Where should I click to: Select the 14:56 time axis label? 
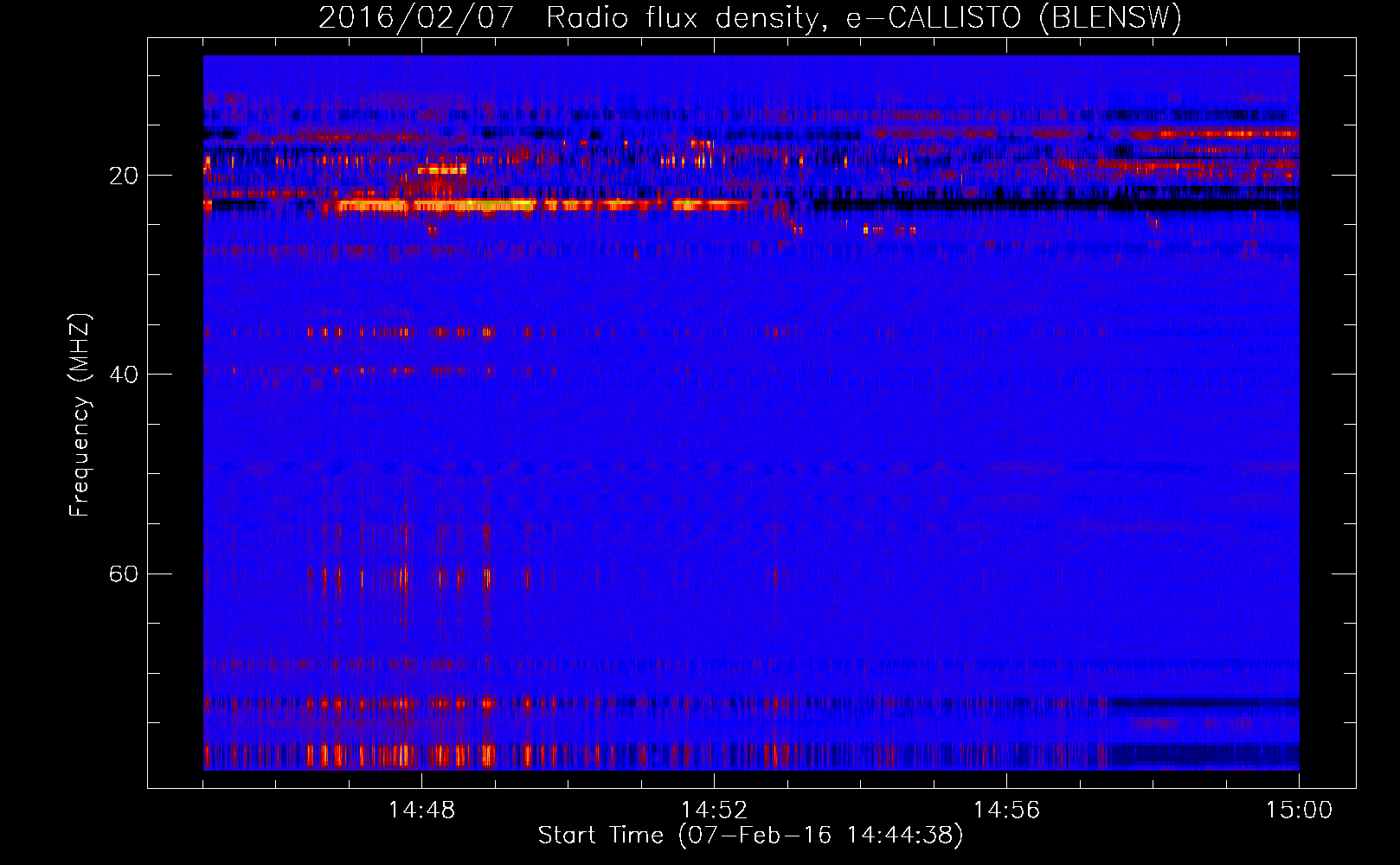tap(1006, 811)
